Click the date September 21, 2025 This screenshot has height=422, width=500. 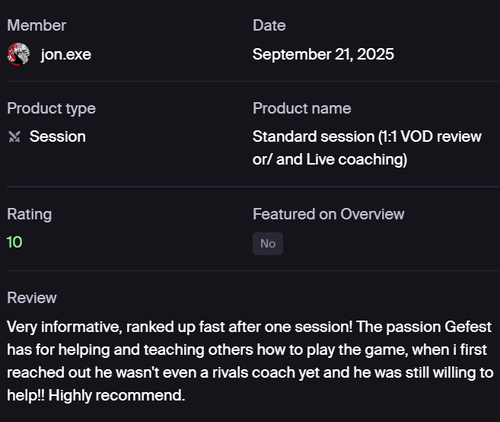[x=323, y=54]
